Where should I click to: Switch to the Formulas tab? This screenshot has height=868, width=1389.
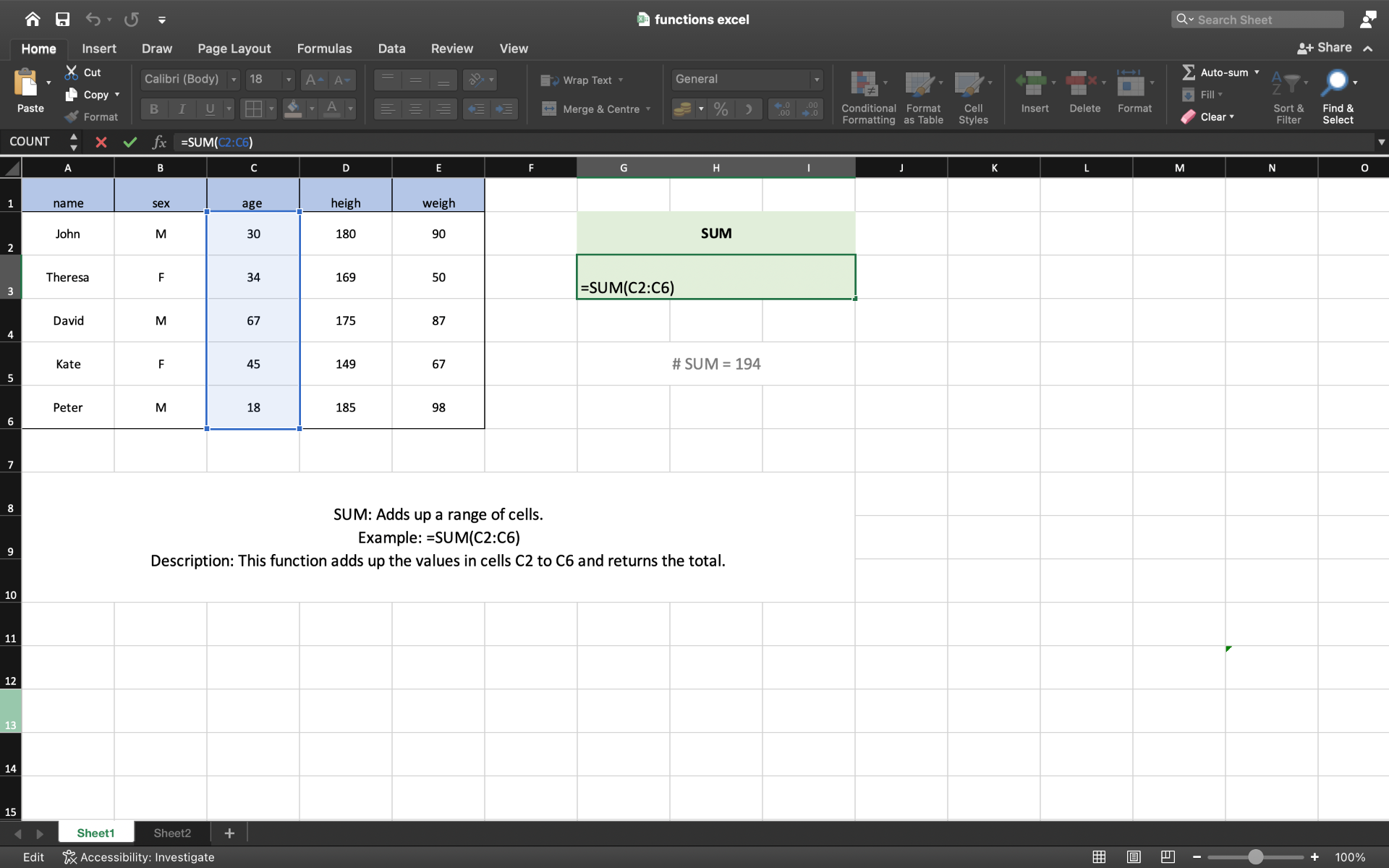coord(324,48)
